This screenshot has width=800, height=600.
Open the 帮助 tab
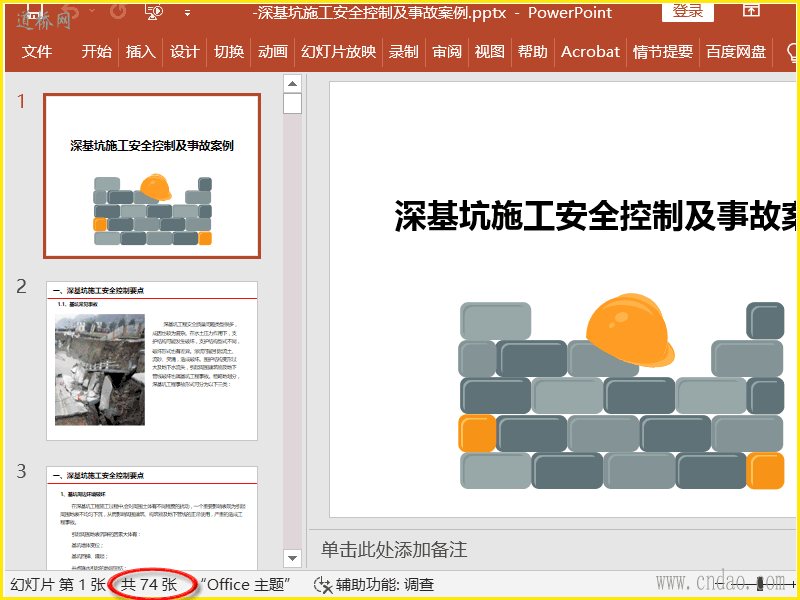point(533,52)
